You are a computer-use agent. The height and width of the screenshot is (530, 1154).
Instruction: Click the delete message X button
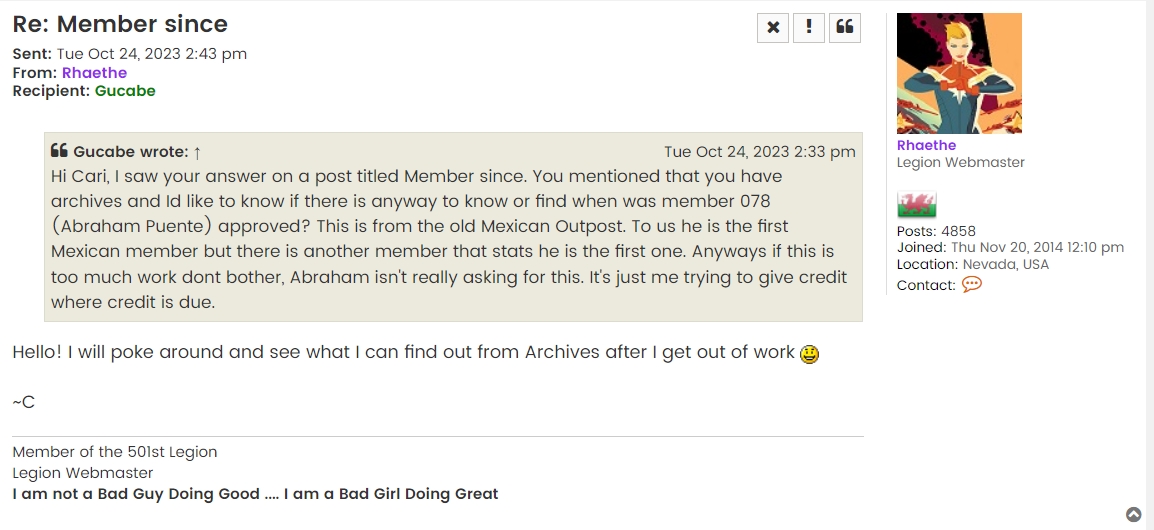point(773,28)
